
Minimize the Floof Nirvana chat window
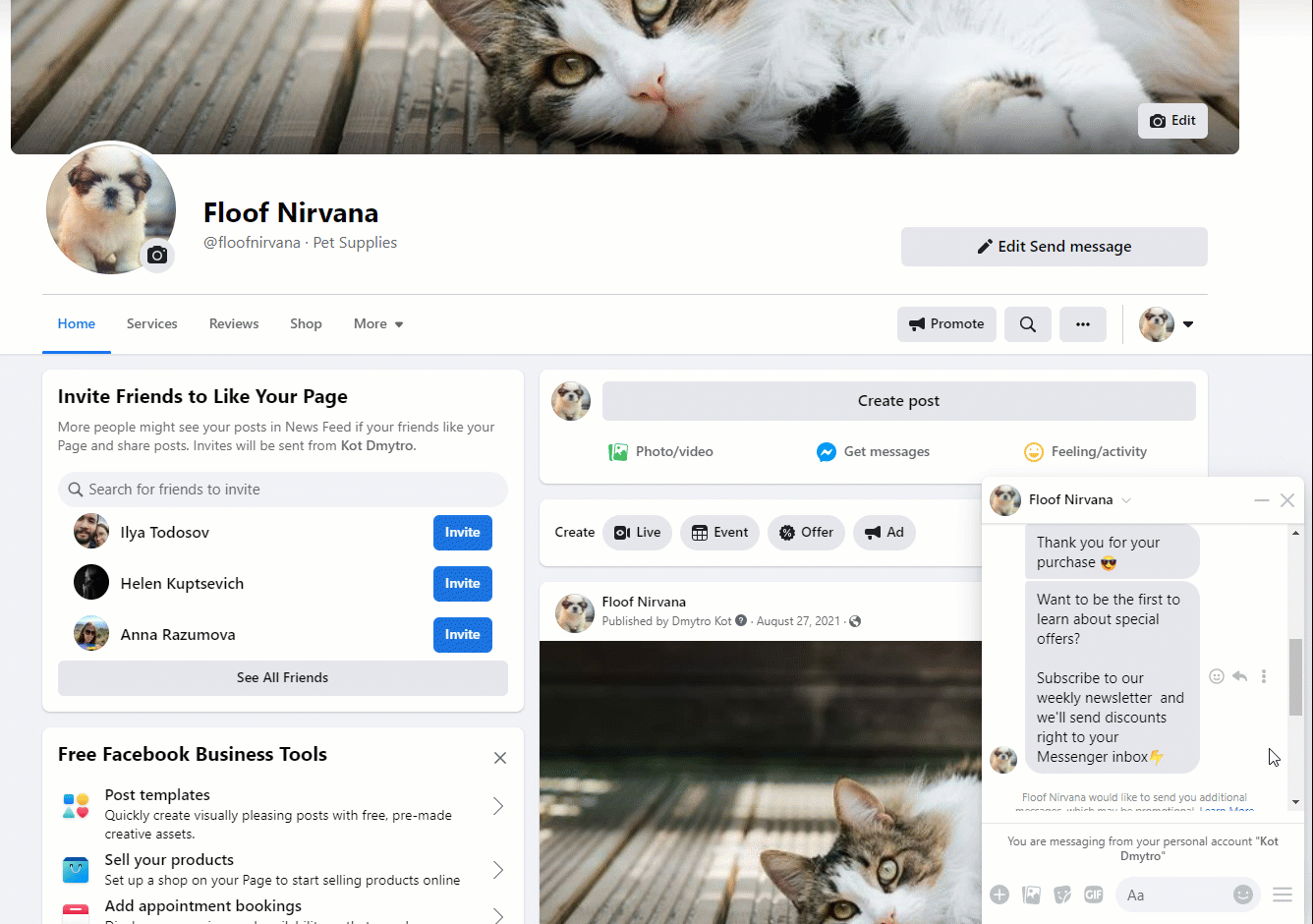[1262, 500]
